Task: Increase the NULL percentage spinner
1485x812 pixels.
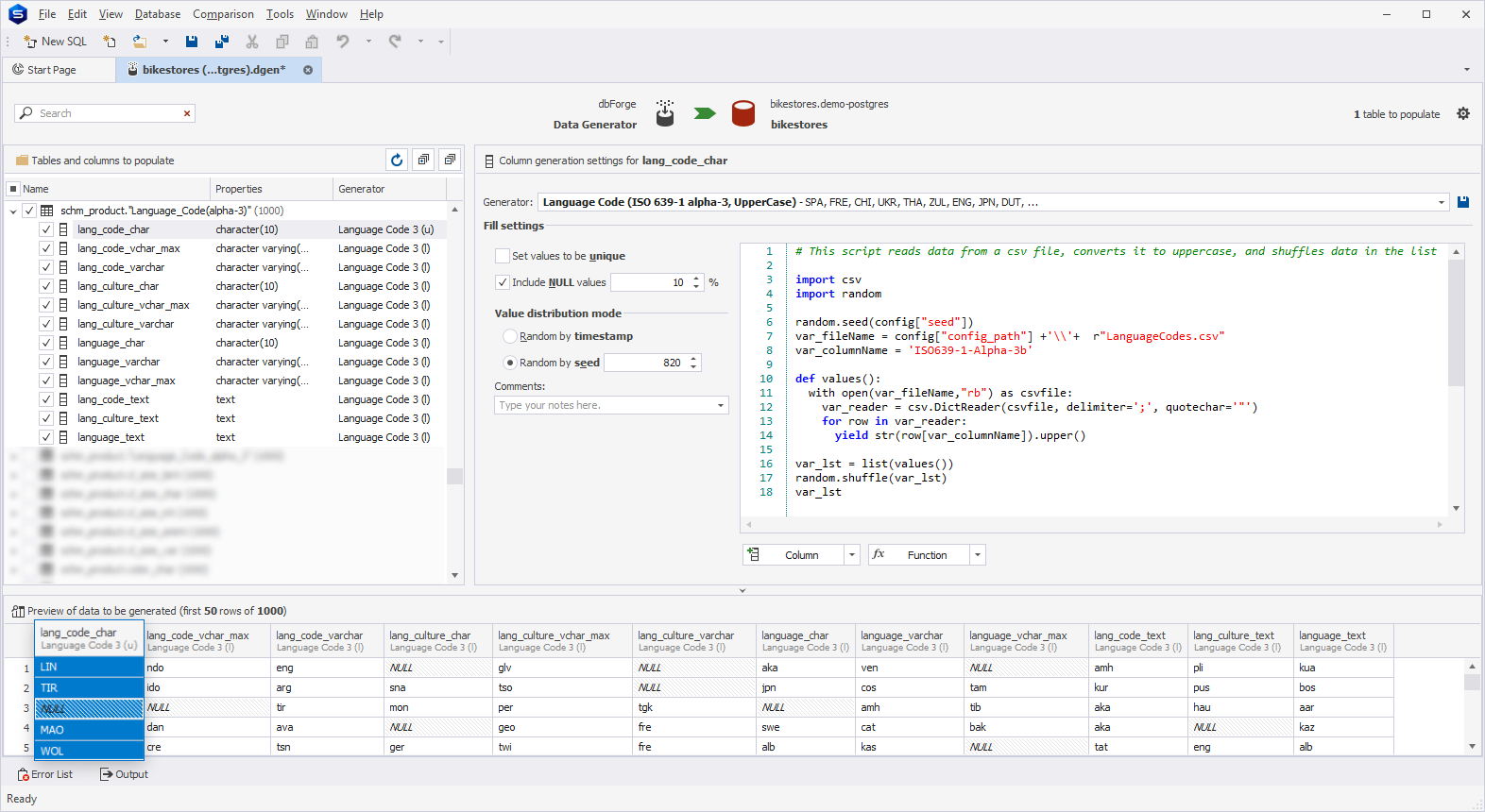Action: (x=696, y=279)
